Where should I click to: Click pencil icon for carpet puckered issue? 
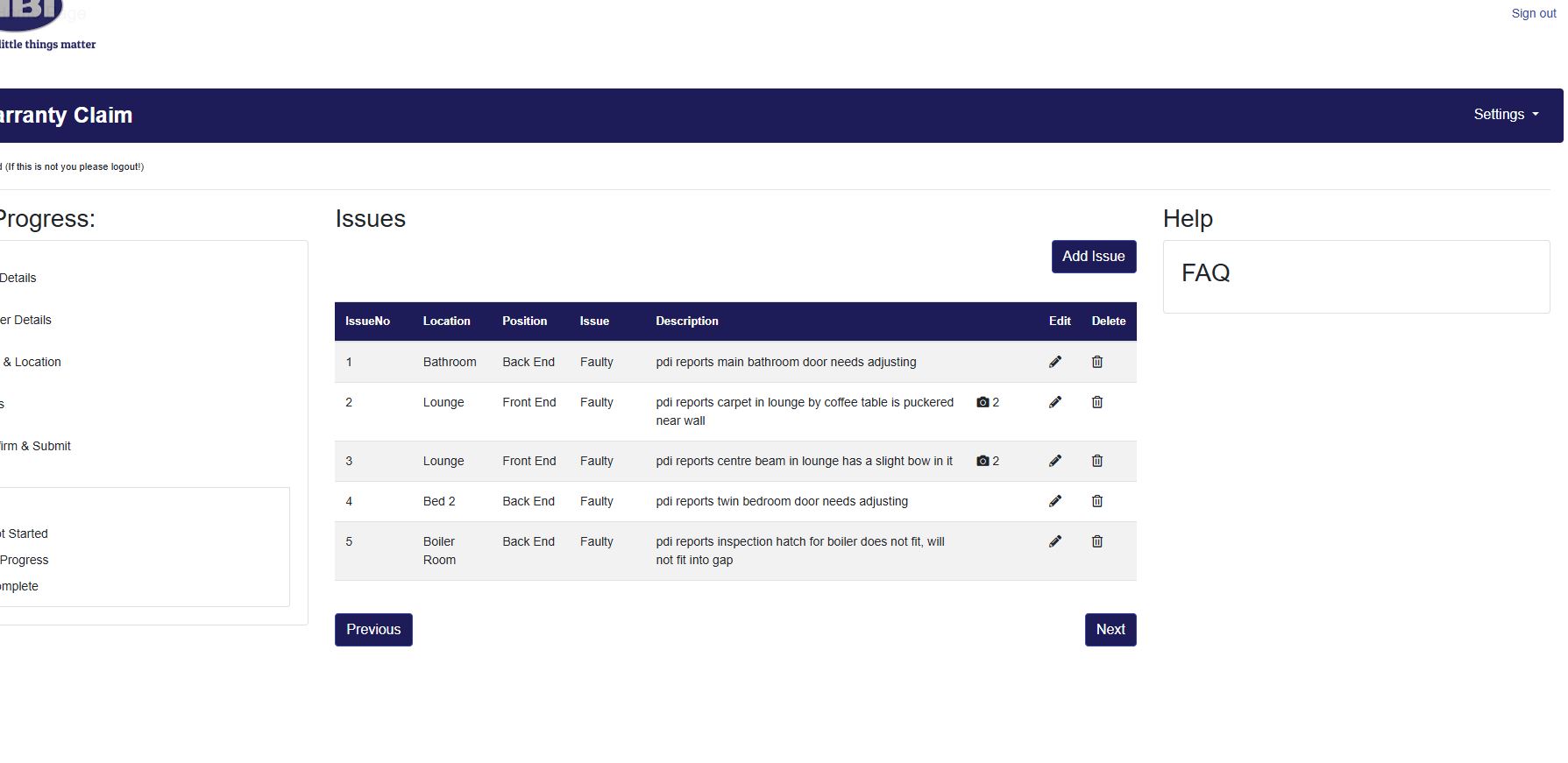(1054, 402)
